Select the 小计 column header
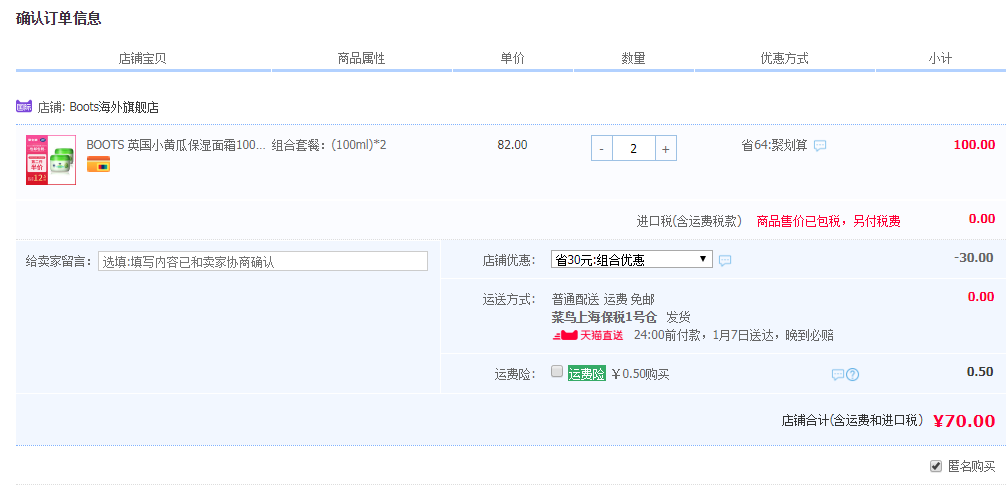Viewport: 1008px width, 486px height. [x=940, y=58]
